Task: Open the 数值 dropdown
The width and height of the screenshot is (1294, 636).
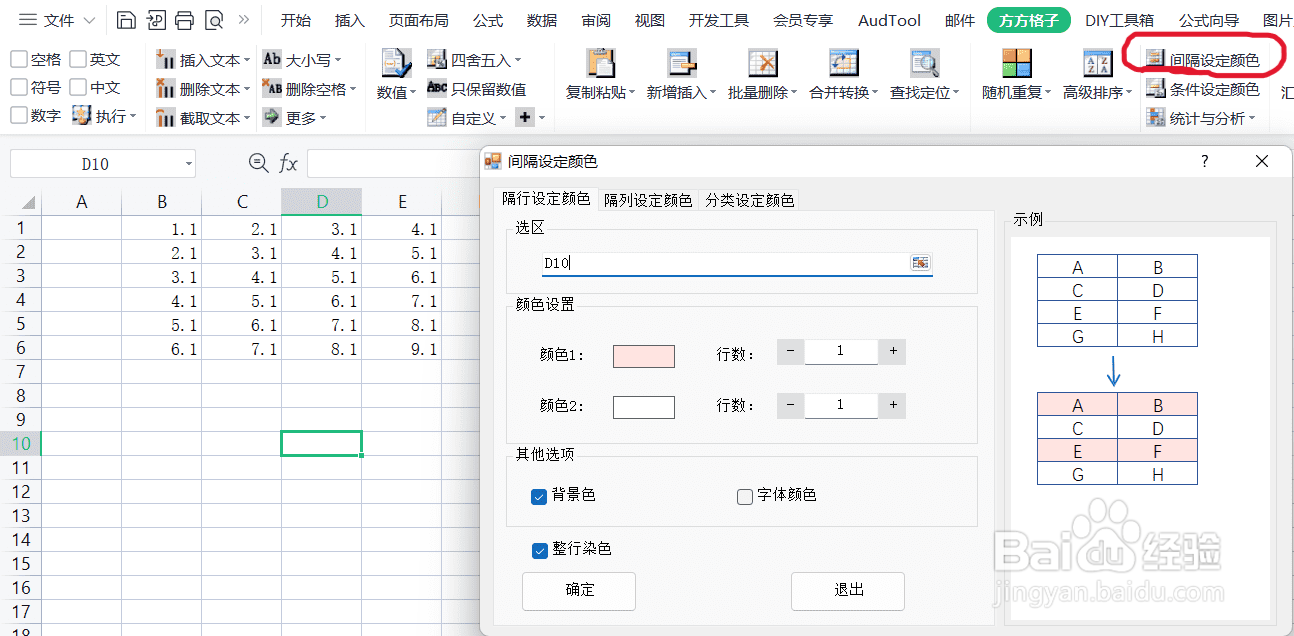Action: [395, 94]
